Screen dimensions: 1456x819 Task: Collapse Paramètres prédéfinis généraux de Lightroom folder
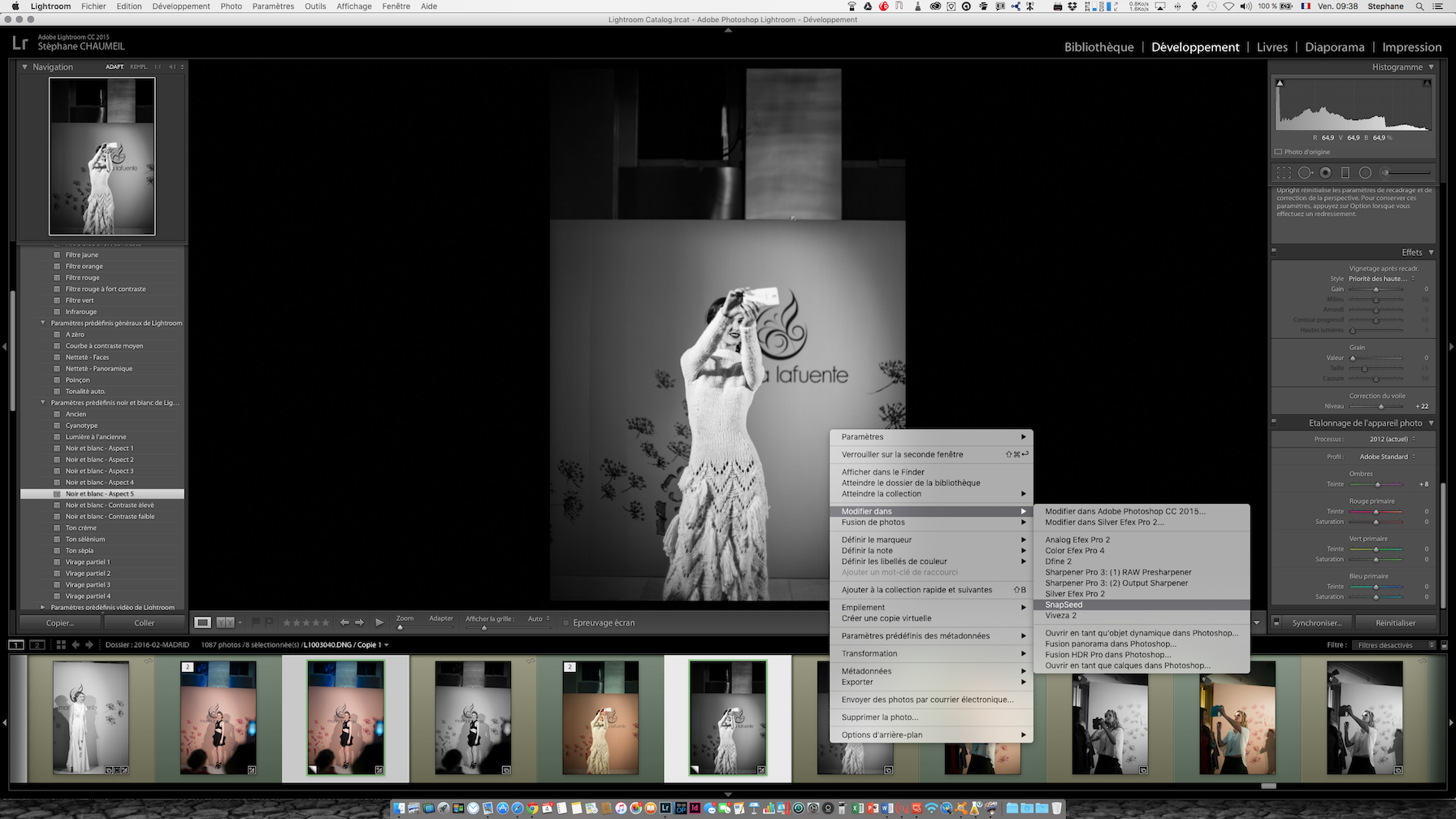pos(43,323)
